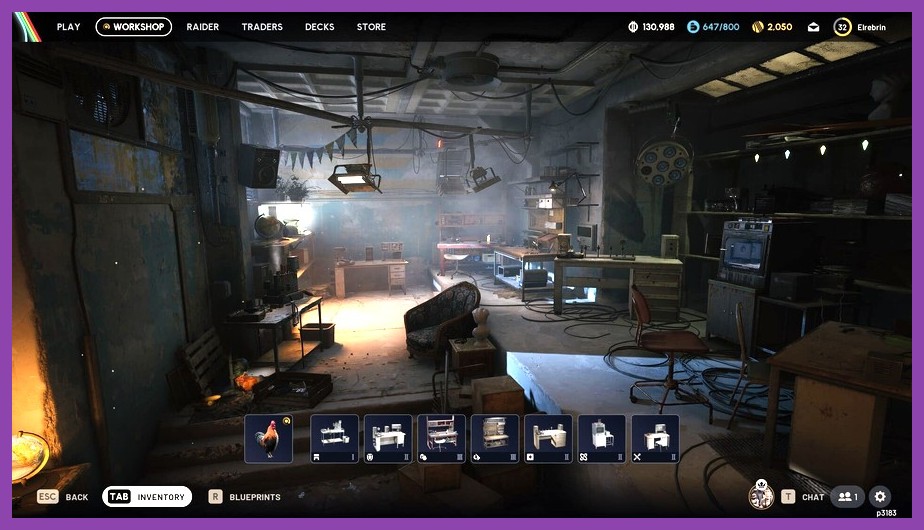Select the tier III shelving unit station card
Viewport: 924px width, 530px height.
pos(495,439)
